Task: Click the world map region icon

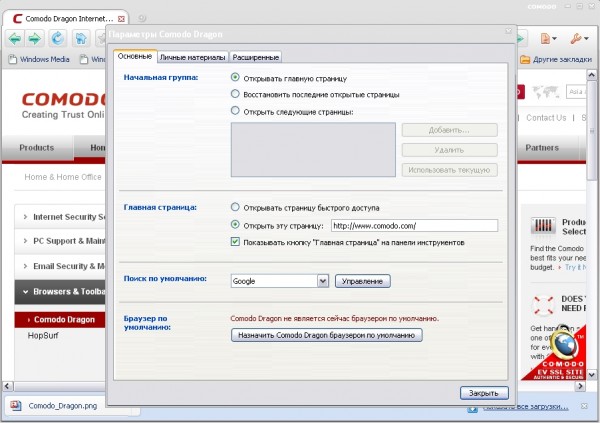Action: pyautogui.click(x=545, y=92)
